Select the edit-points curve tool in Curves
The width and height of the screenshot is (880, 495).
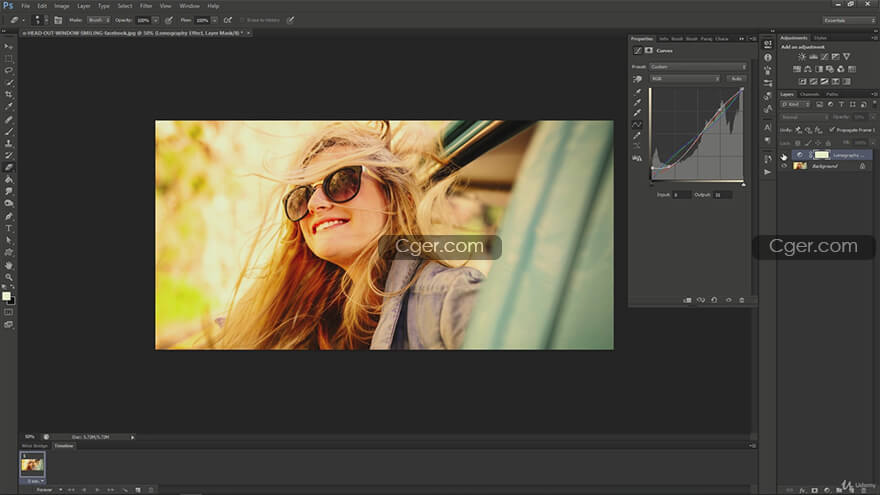637,125
